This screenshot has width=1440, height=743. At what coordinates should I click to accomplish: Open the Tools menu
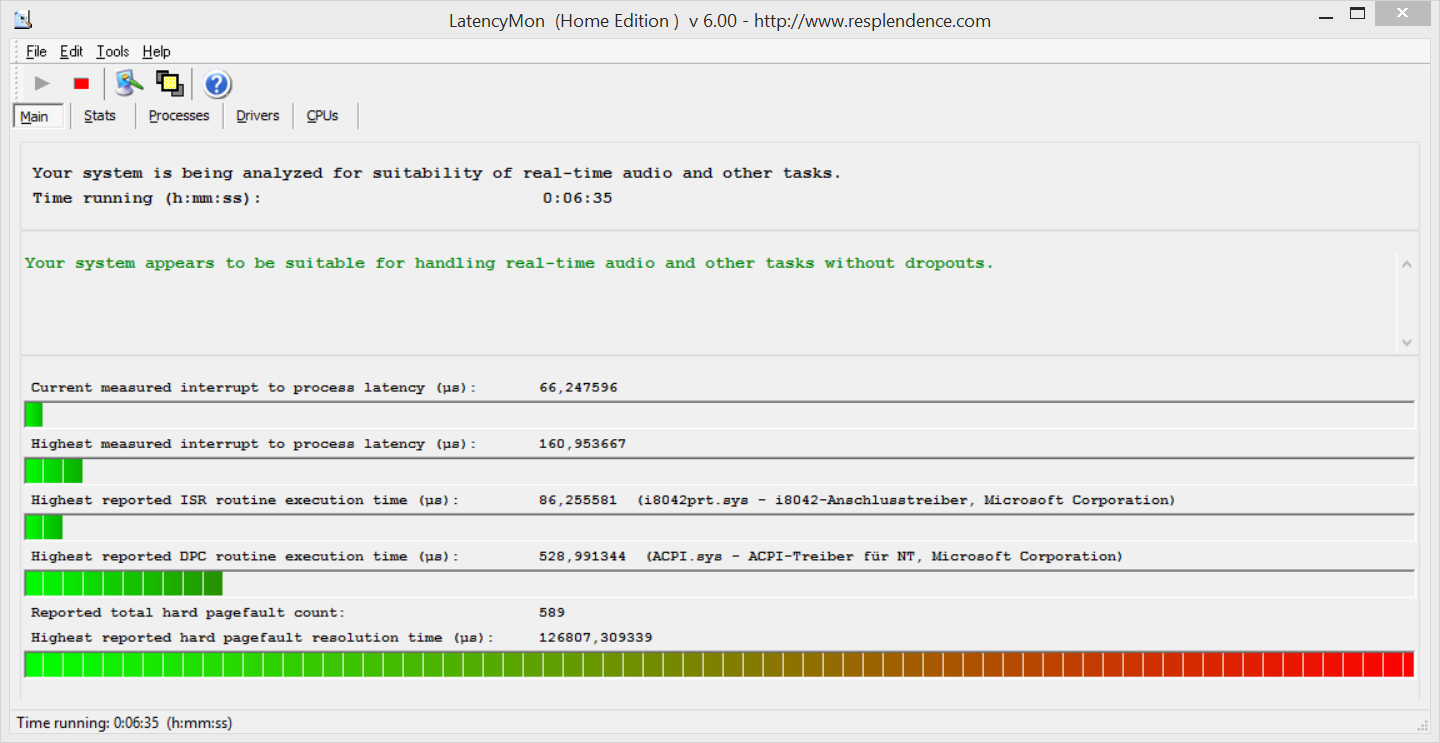coord(113,52)
